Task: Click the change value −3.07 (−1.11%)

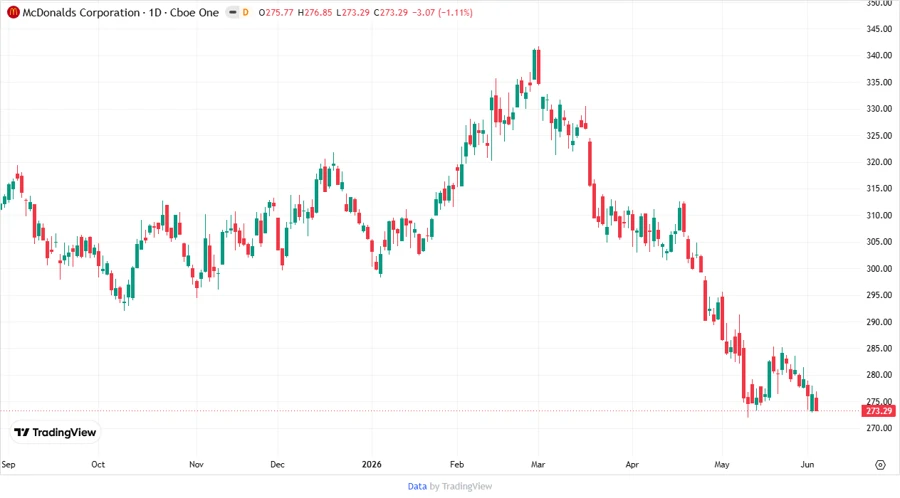Action: [x=442, y=13]
